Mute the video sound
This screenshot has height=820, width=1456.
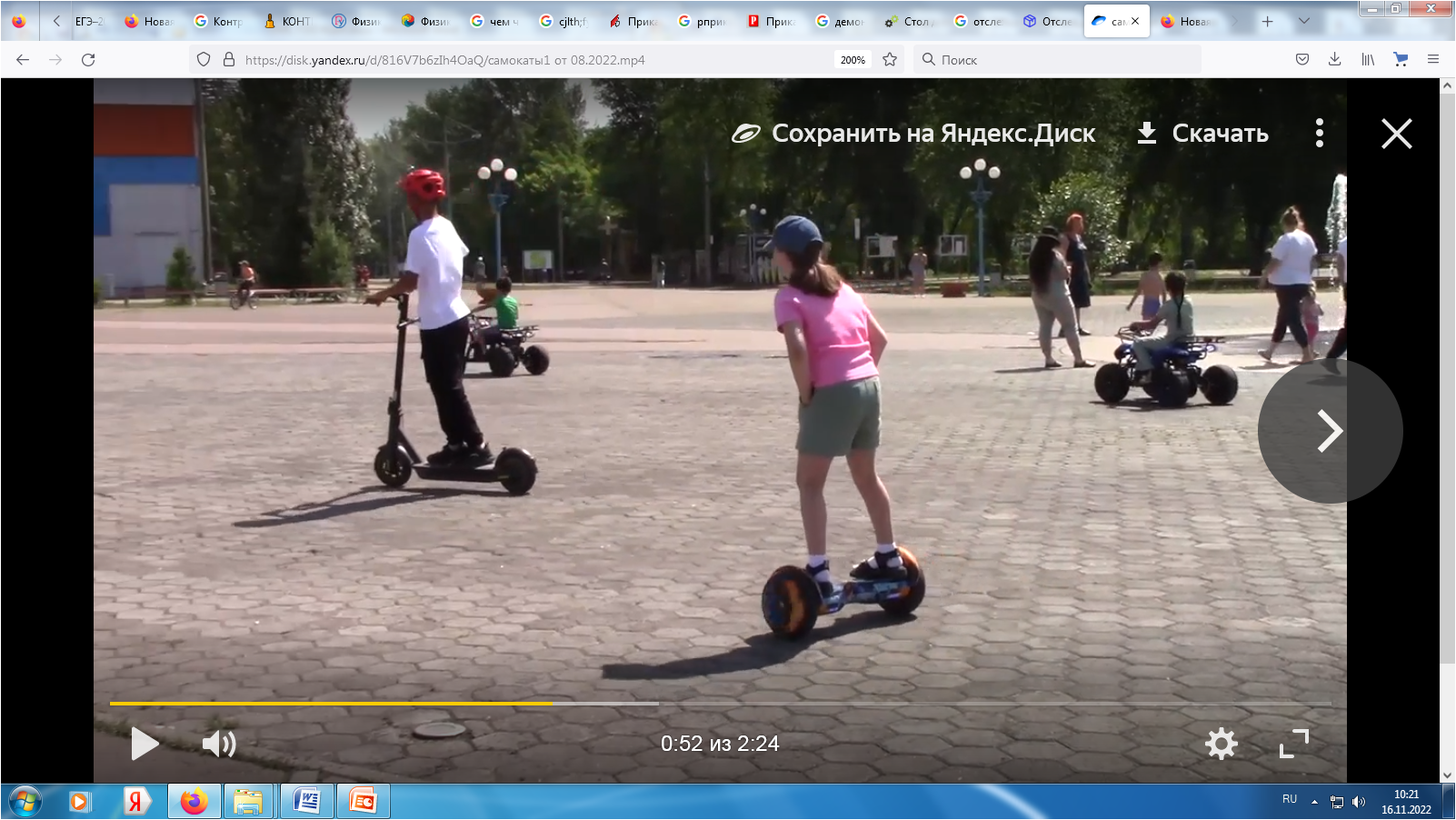click(x=218, y=744)
